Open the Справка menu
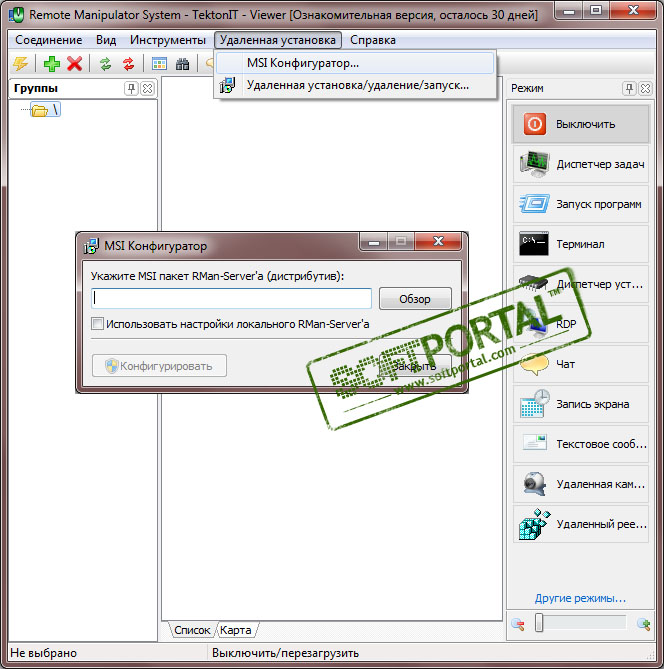Screen dimensions: 664x669 point(373,40)
